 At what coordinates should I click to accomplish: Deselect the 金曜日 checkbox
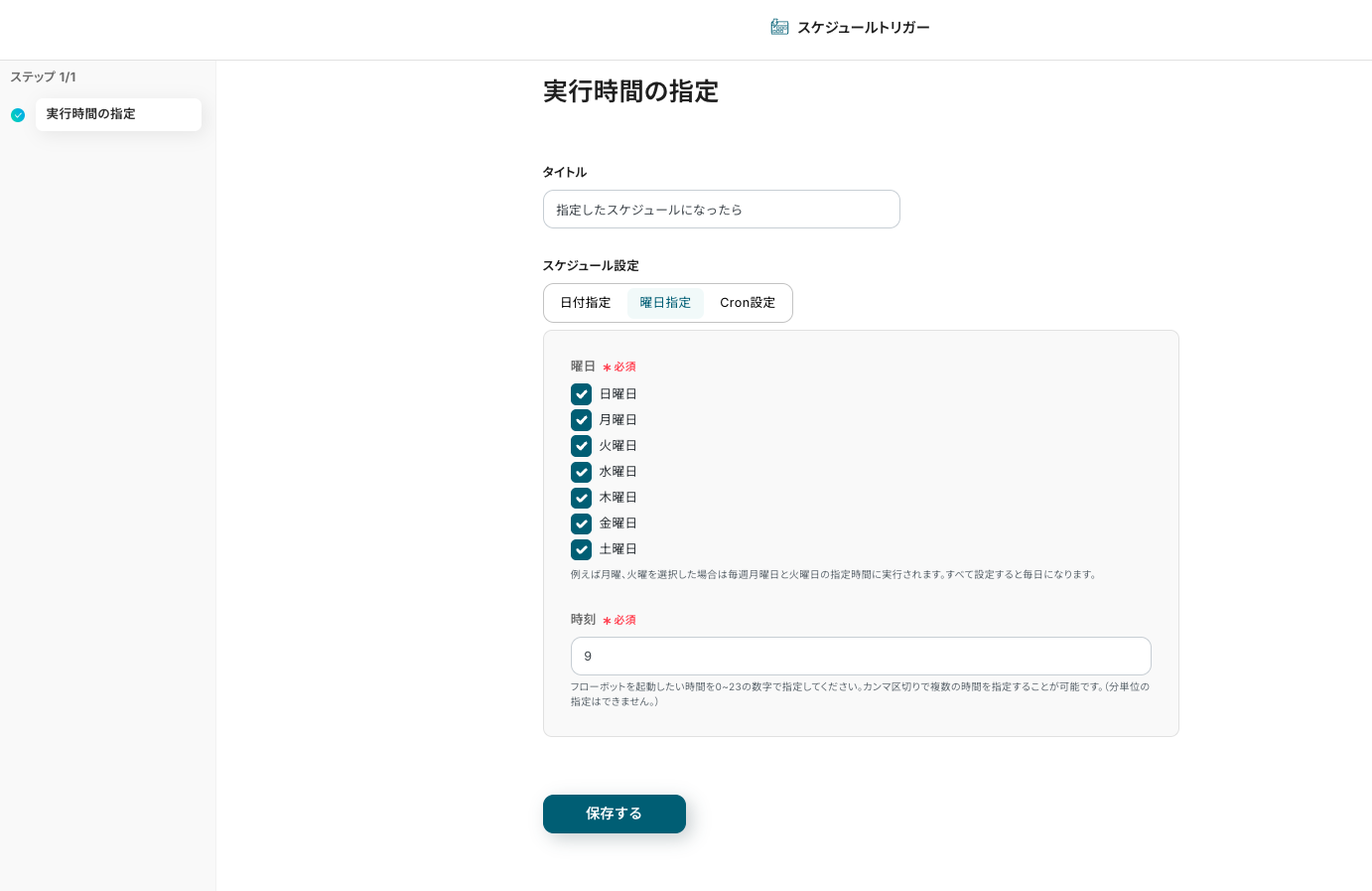581,523
